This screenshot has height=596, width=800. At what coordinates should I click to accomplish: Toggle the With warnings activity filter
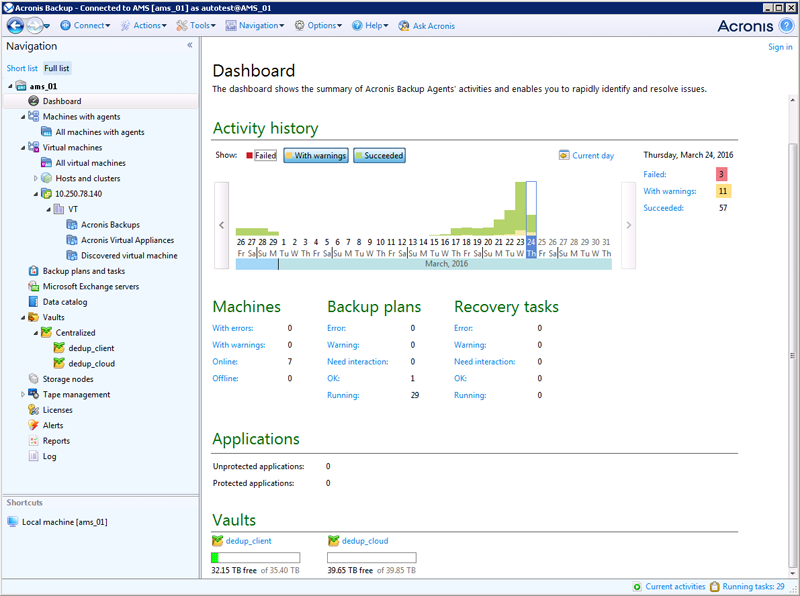(x=316, y=156)
